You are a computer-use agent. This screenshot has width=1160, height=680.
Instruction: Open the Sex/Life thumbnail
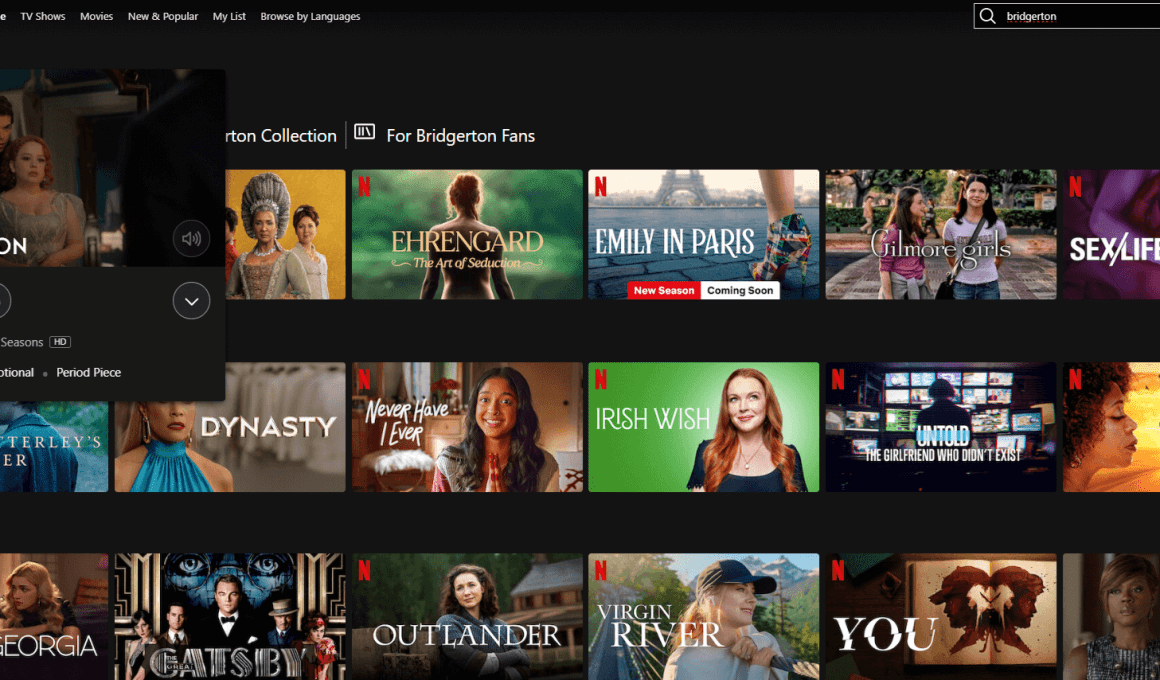click(1111, 235)
